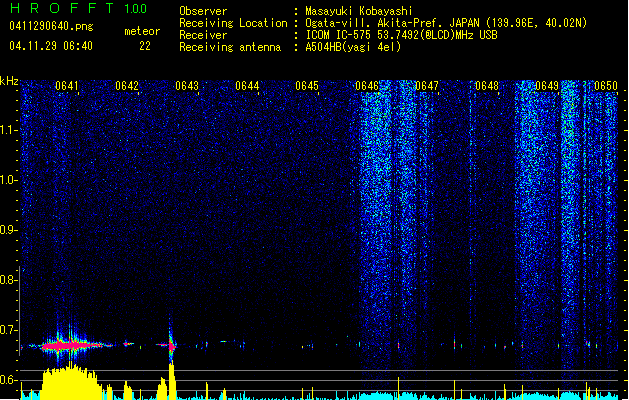Click the Observer label
This screenshot has height=400, width=629.
pyautogui.click(x=203, y=11)
